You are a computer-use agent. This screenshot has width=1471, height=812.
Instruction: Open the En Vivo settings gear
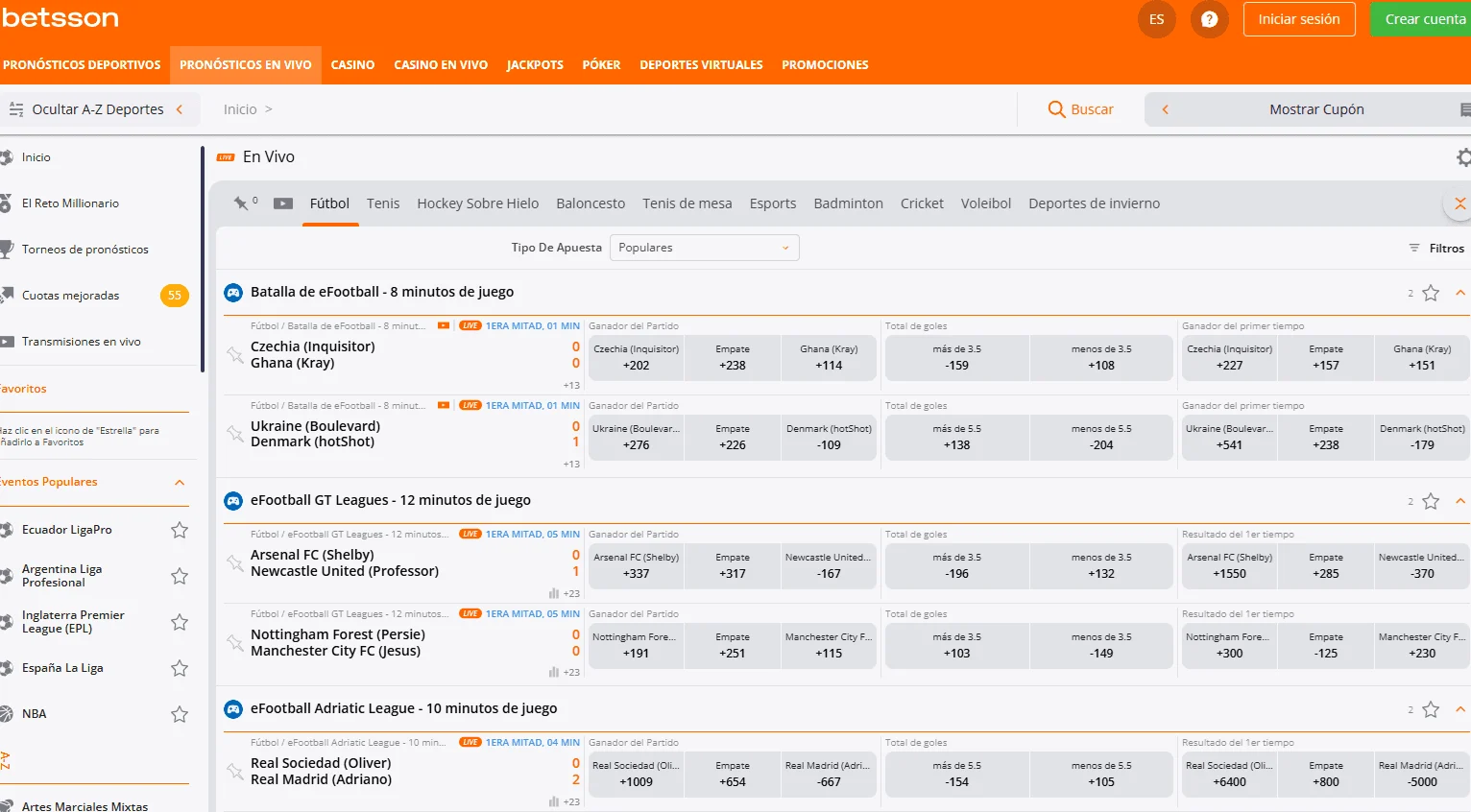pyautogui.click(x=1463, y=157)
